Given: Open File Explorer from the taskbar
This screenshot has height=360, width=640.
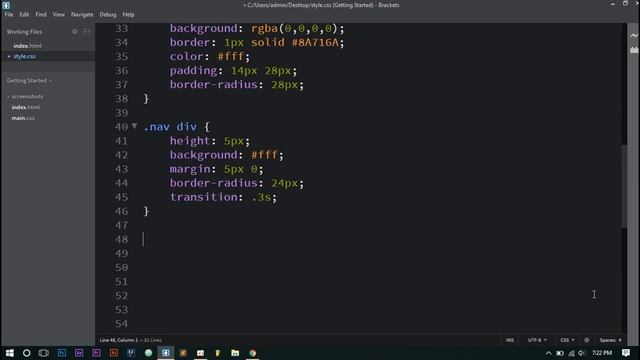Looking at the screenshot, I should [235, 353].
